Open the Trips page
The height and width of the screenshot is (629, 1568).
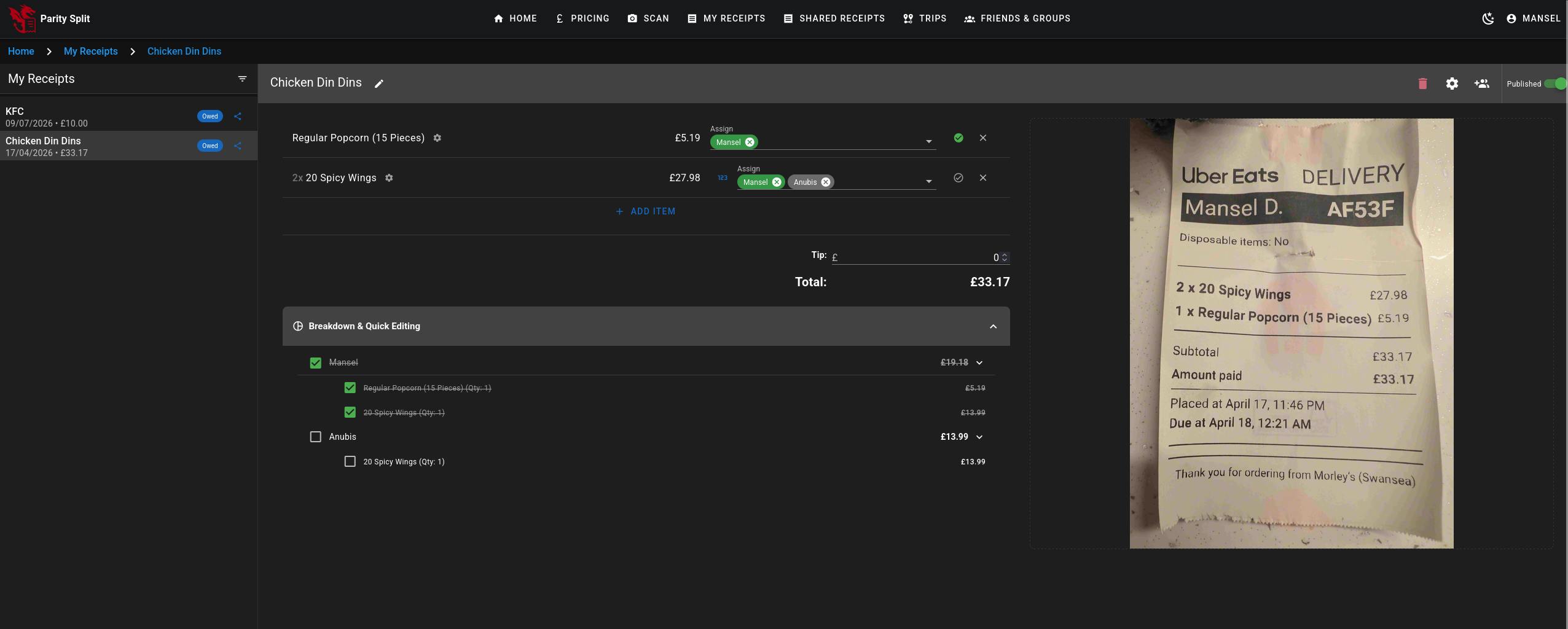[x=925, y=18]
